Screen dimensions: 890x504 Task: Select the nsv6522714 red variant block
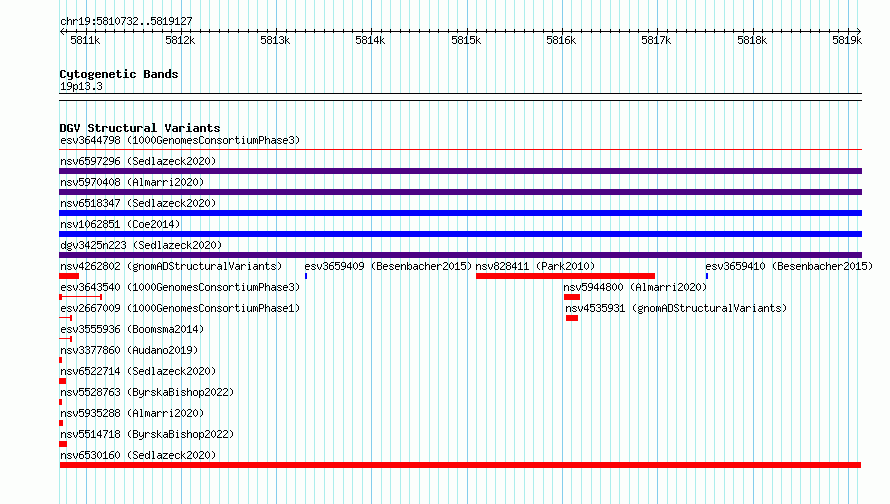click(62, 381)
